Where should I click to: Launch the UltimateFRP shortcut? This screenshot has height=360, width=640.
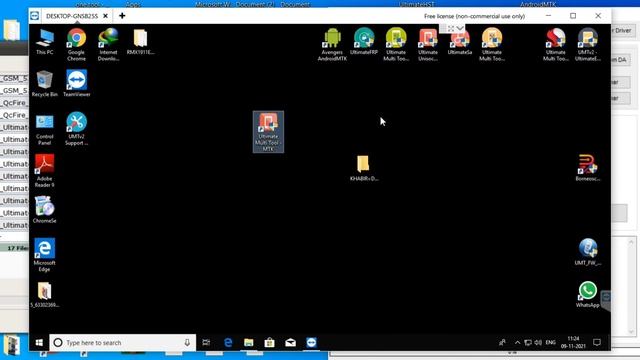point(364,42)
